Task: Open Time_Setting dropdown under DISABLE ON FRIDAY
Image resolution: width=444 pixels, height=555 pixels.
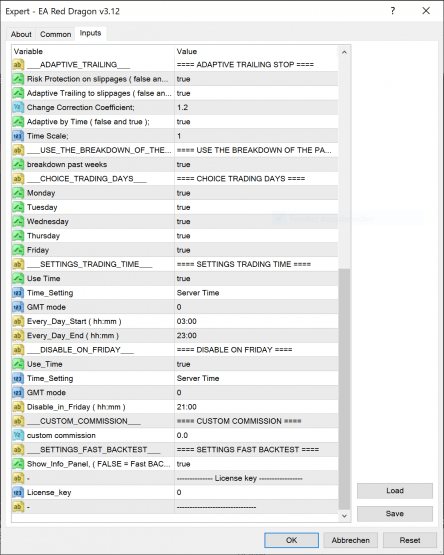Action: 256,378
